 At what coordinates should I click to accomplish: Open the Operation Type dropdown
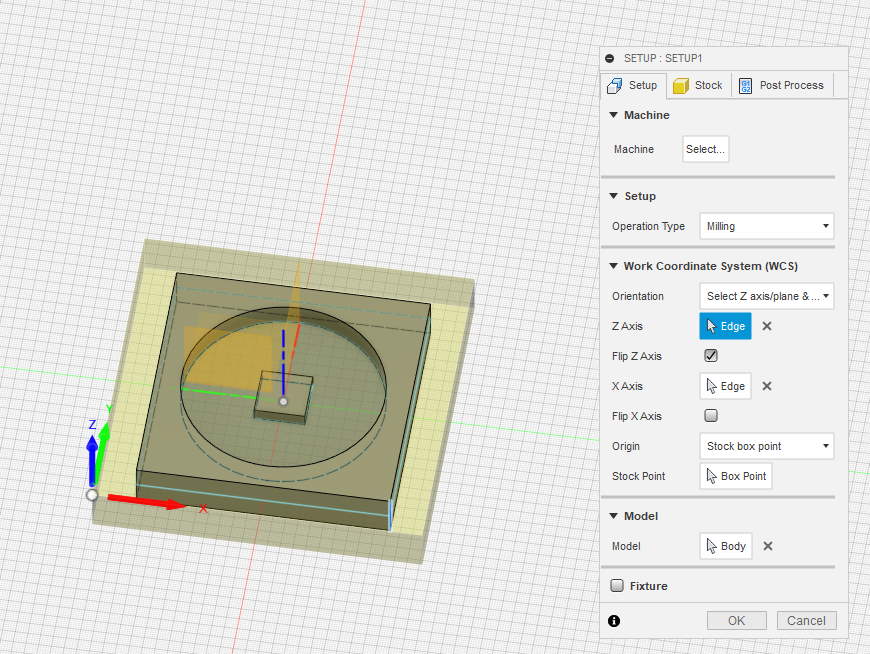(x=767, y=226)
